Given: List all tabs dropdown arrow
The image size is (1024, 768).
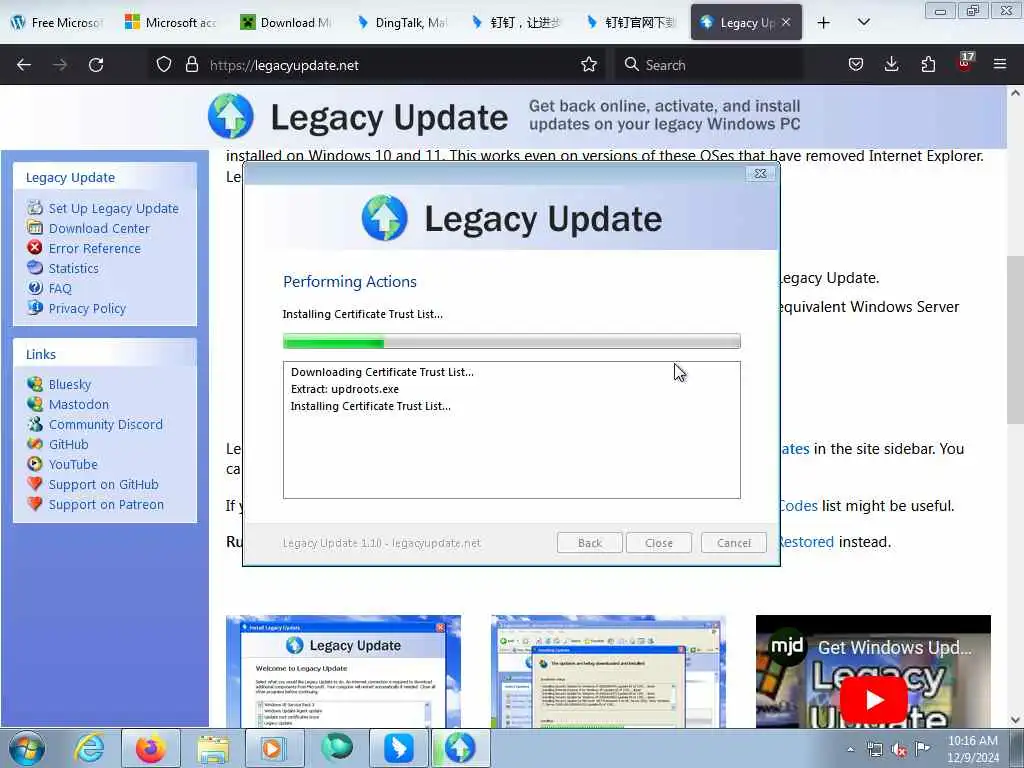Looking at the screenshot, I should coord(863,23).
